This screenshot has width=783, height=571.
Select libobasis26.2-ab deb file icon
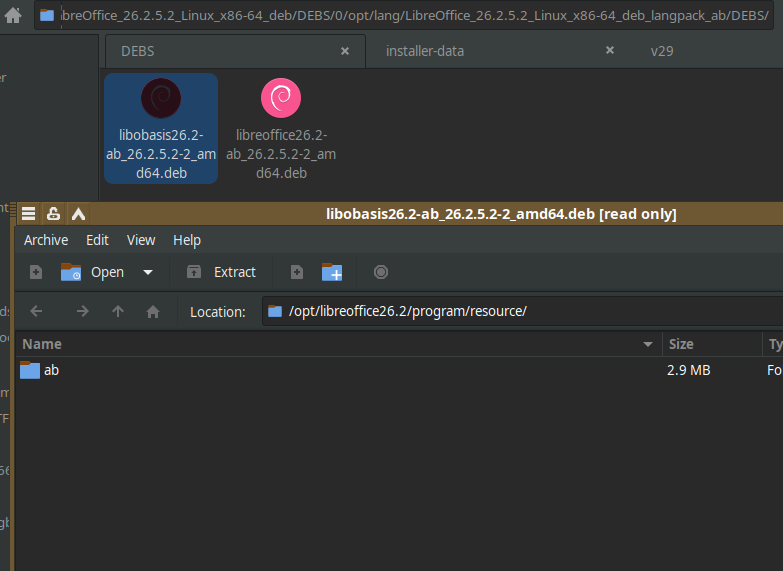[161, 128]
